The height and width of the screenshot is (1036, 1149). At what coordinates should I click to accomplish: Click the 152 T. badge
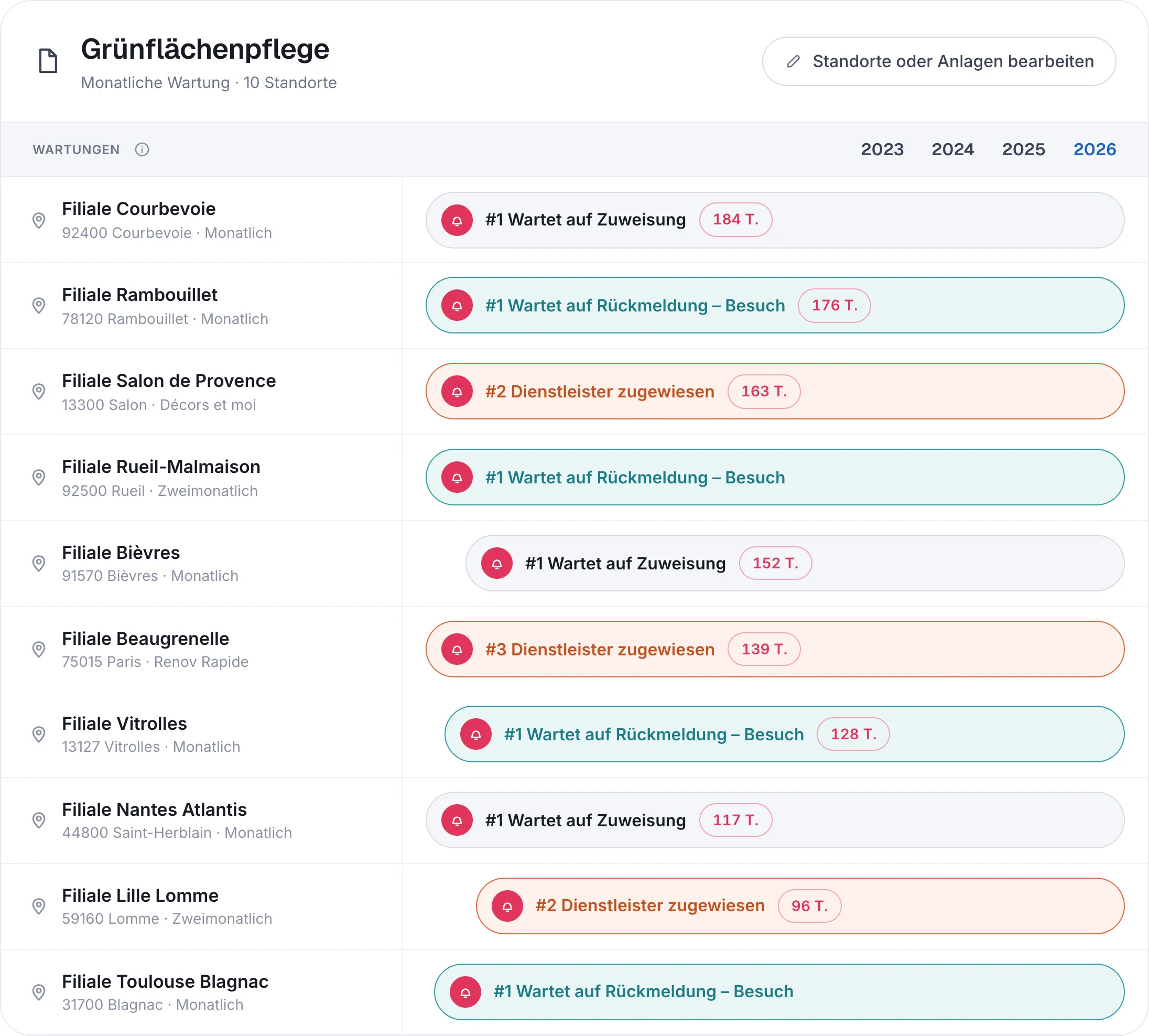pyautogui.click(x=775, y=564)
